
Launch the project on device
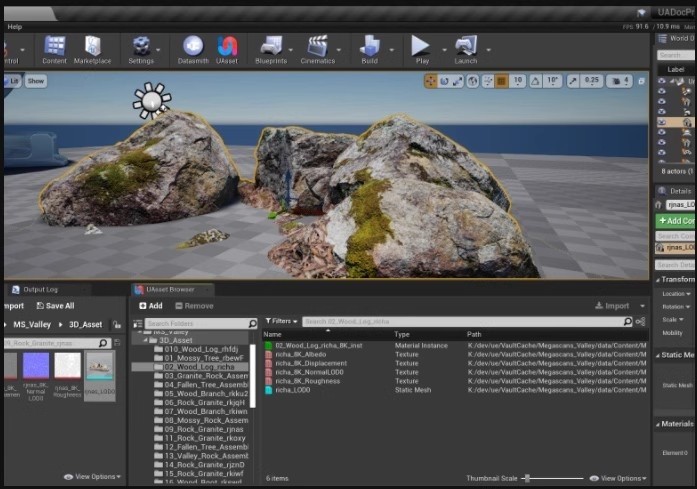pos(465,50)
